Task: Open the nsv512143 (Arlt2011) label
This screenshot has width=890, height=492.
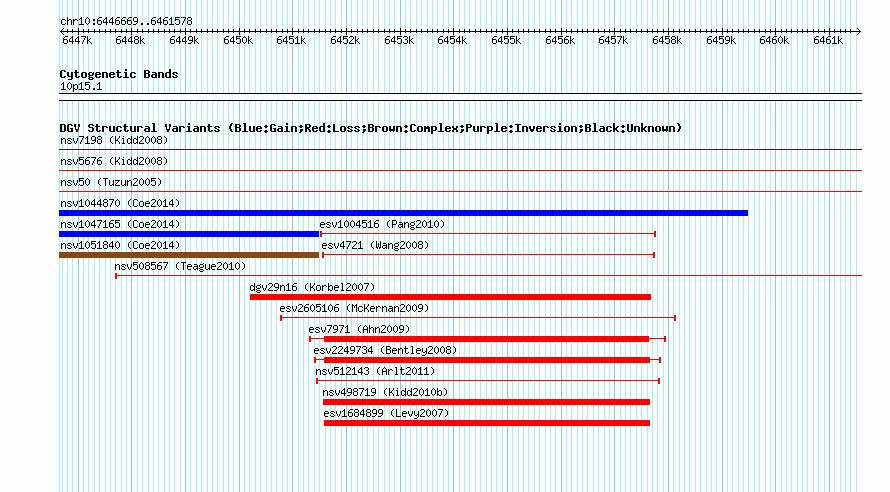Action: click(x=375, y=371)
